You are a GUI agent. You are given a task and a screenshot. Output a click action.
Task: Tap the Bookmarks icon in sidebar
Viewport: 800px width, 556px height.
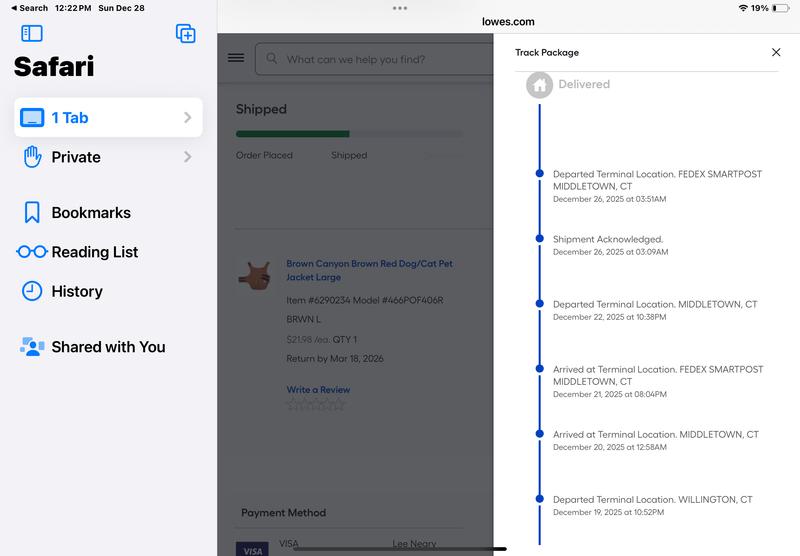32,212
